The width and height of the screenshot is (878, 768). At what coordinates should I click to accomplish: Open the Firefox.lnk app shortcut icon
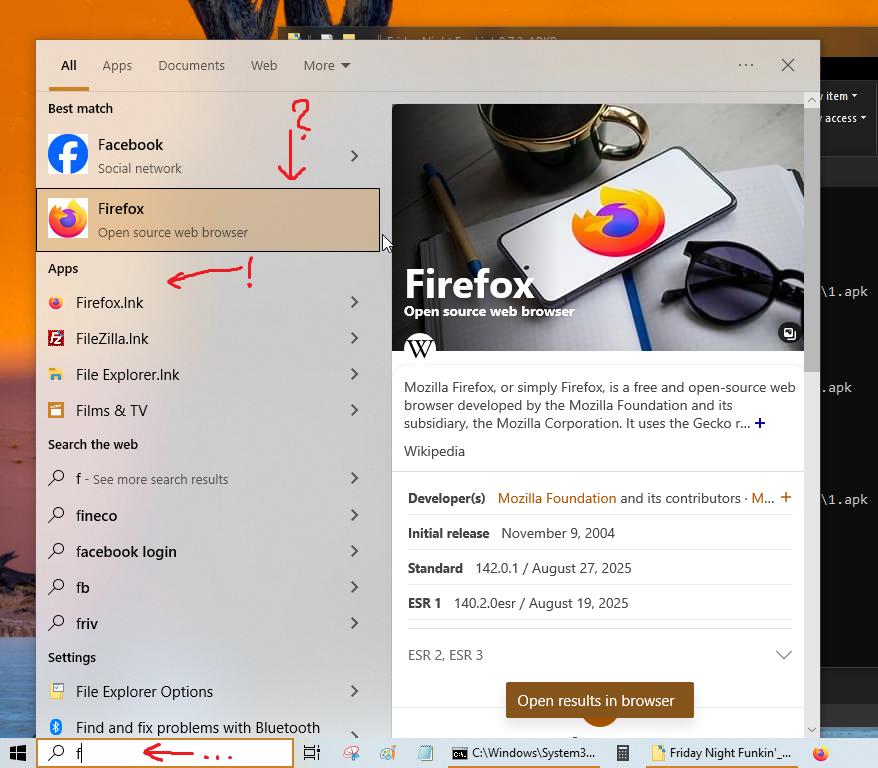(x=56, y=303)
